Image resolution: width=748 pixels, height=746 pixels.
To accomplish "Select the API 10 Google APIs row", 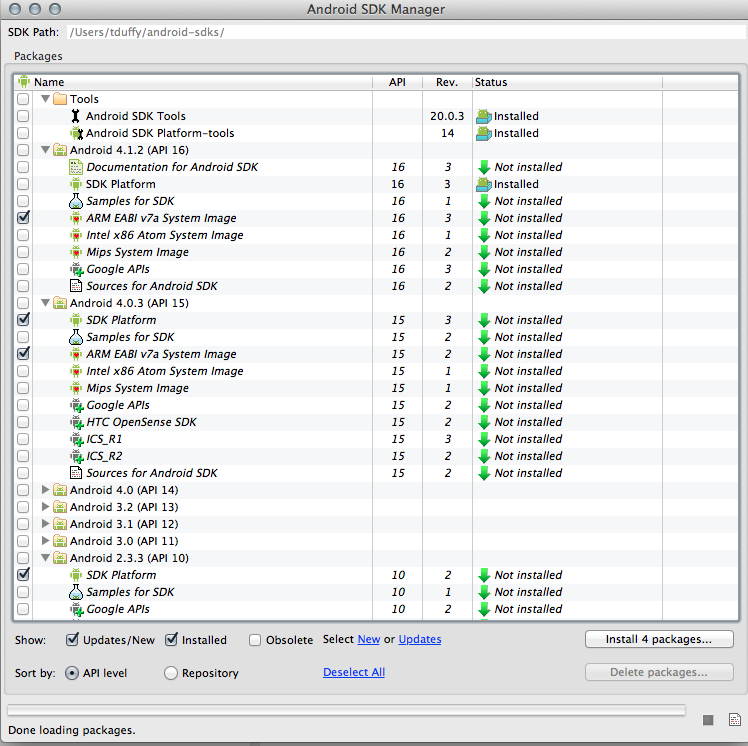I will (x=376, y=609).
